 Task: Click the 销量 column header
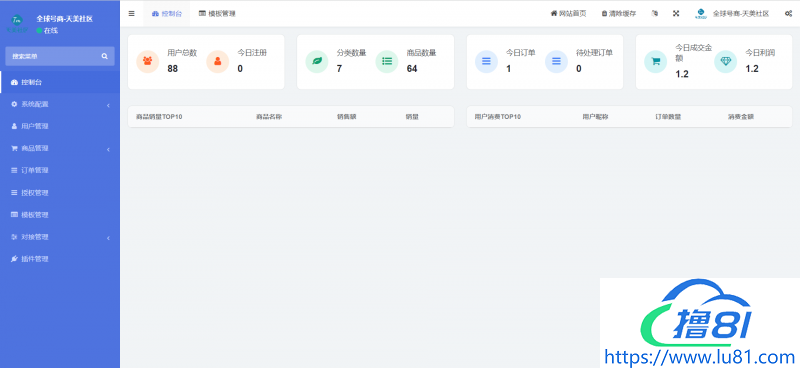point(412,117)
